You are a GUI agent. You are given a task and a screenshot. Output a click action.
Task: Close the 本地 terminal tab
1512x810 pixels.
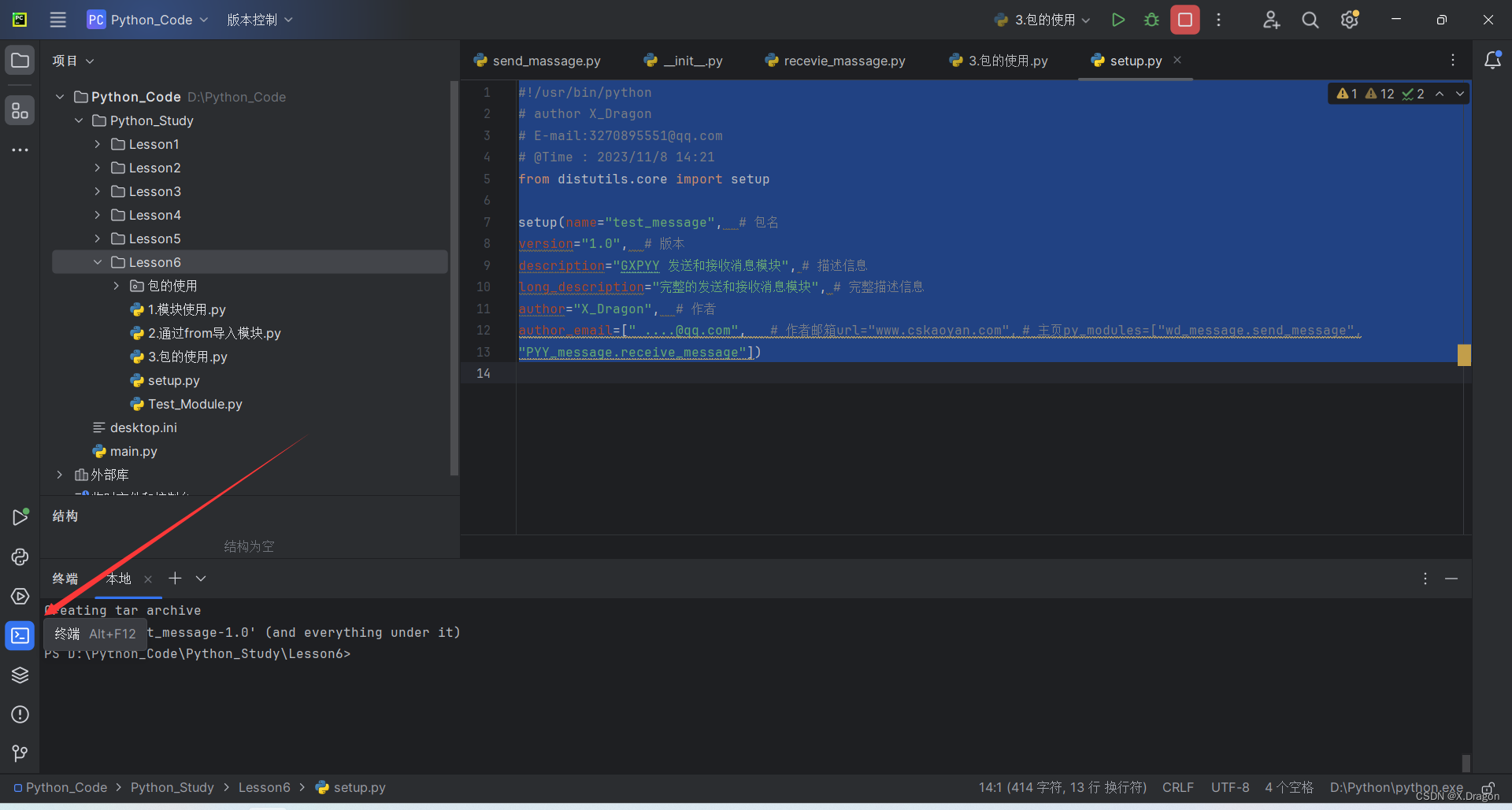148,579
